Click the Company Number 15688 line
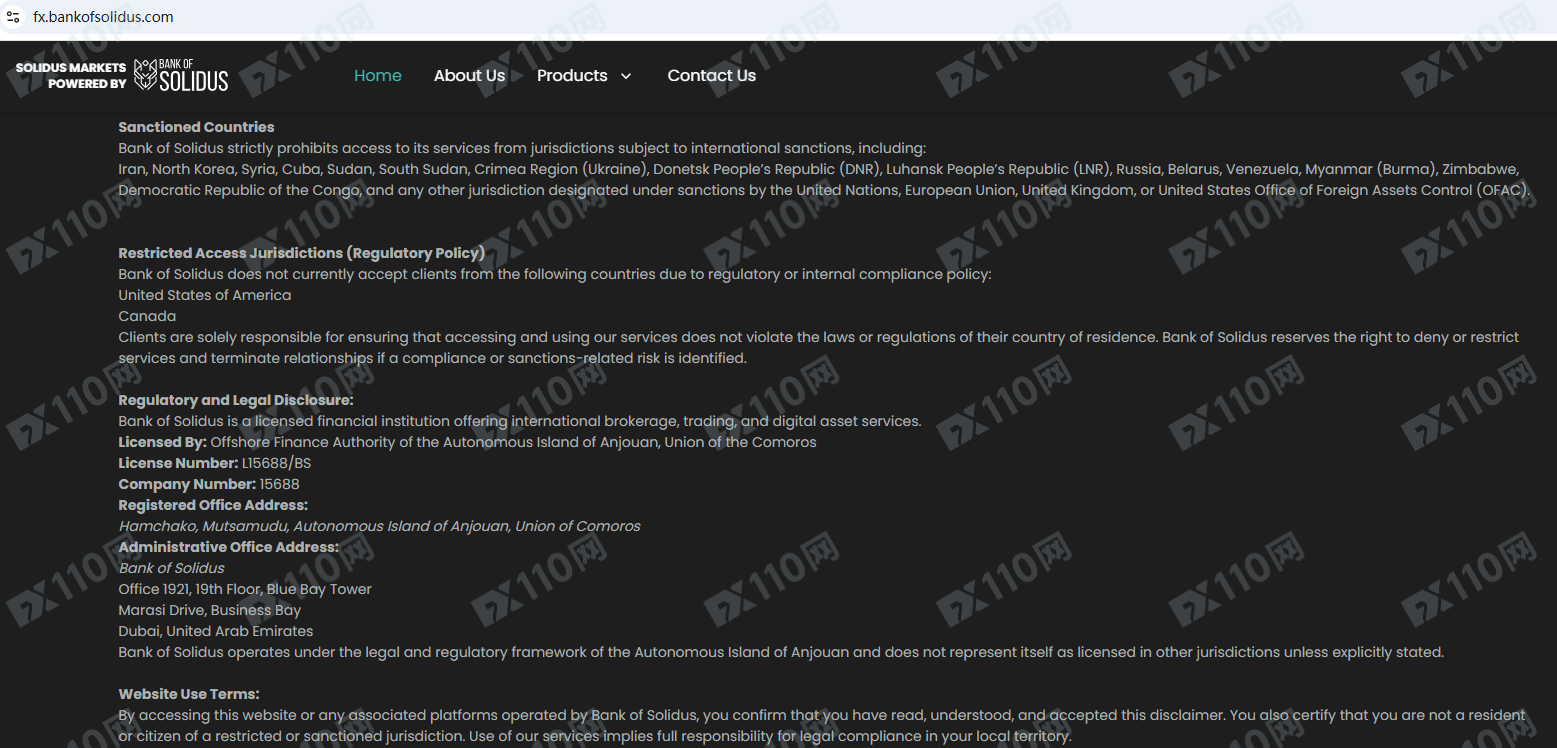Viewport: 1557px width, 748px height. [x=208, y=484]
